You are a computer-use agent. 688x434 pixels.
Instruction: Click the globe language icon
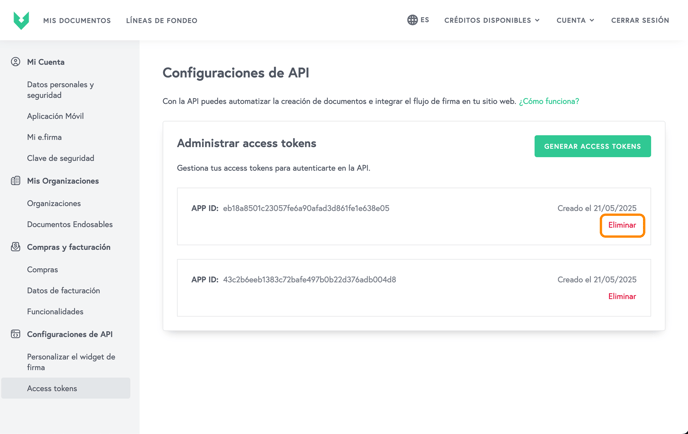click(x=412, y=20)
